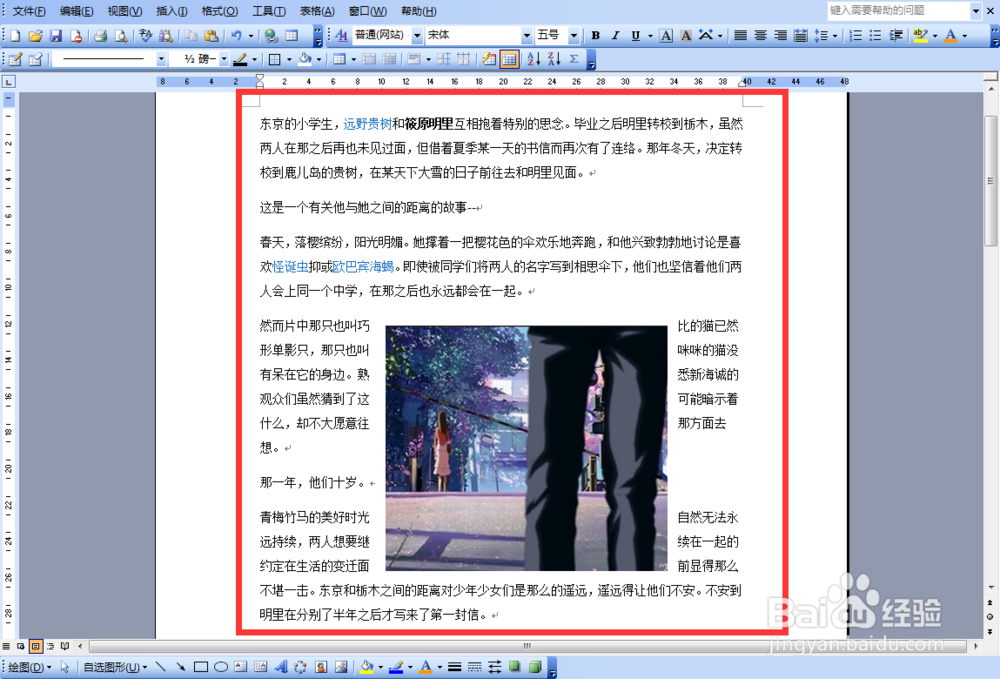
Task: Open the 工具(T) menu
Action: [268, 11]
